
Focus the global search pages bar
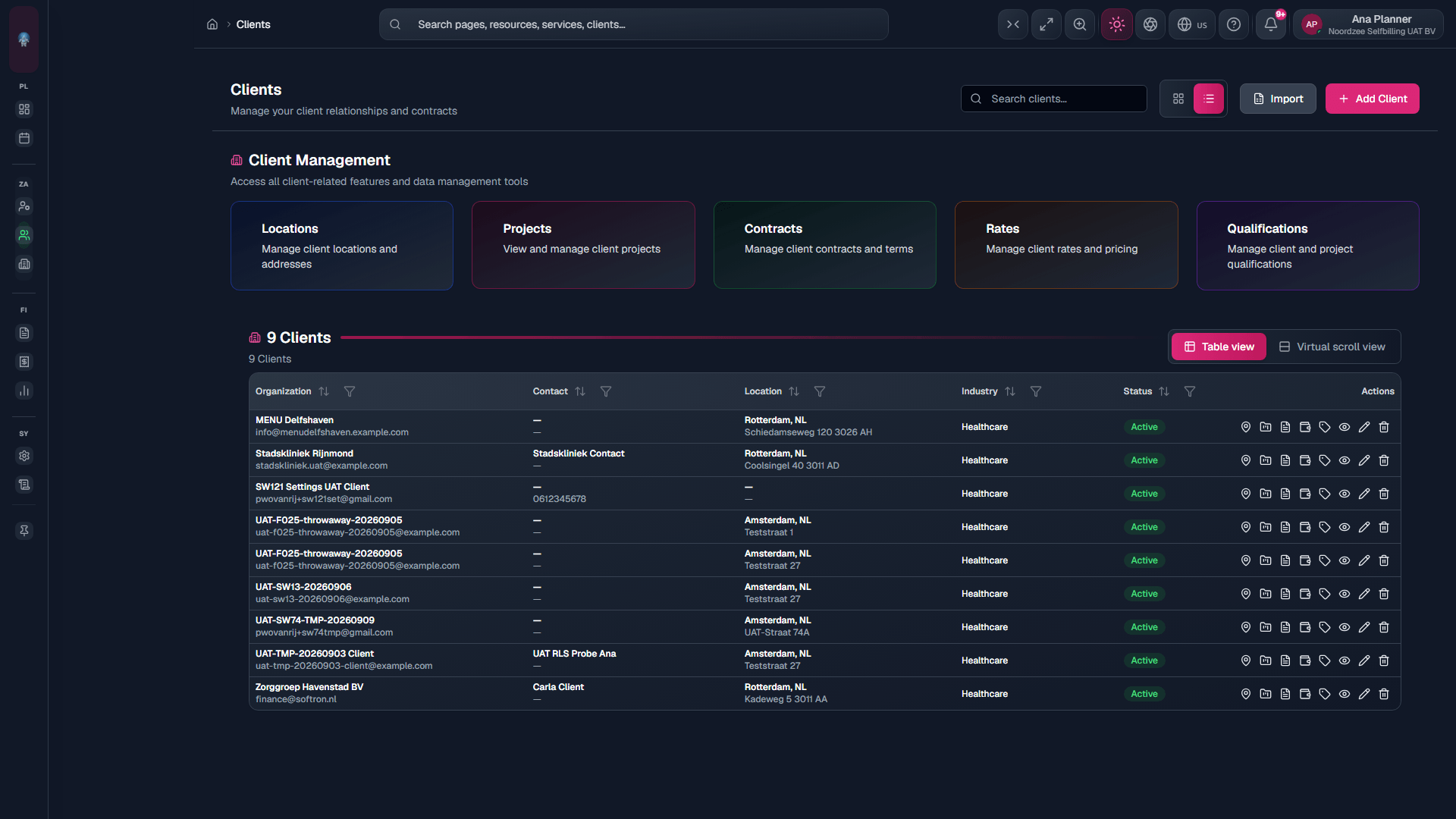634,24
